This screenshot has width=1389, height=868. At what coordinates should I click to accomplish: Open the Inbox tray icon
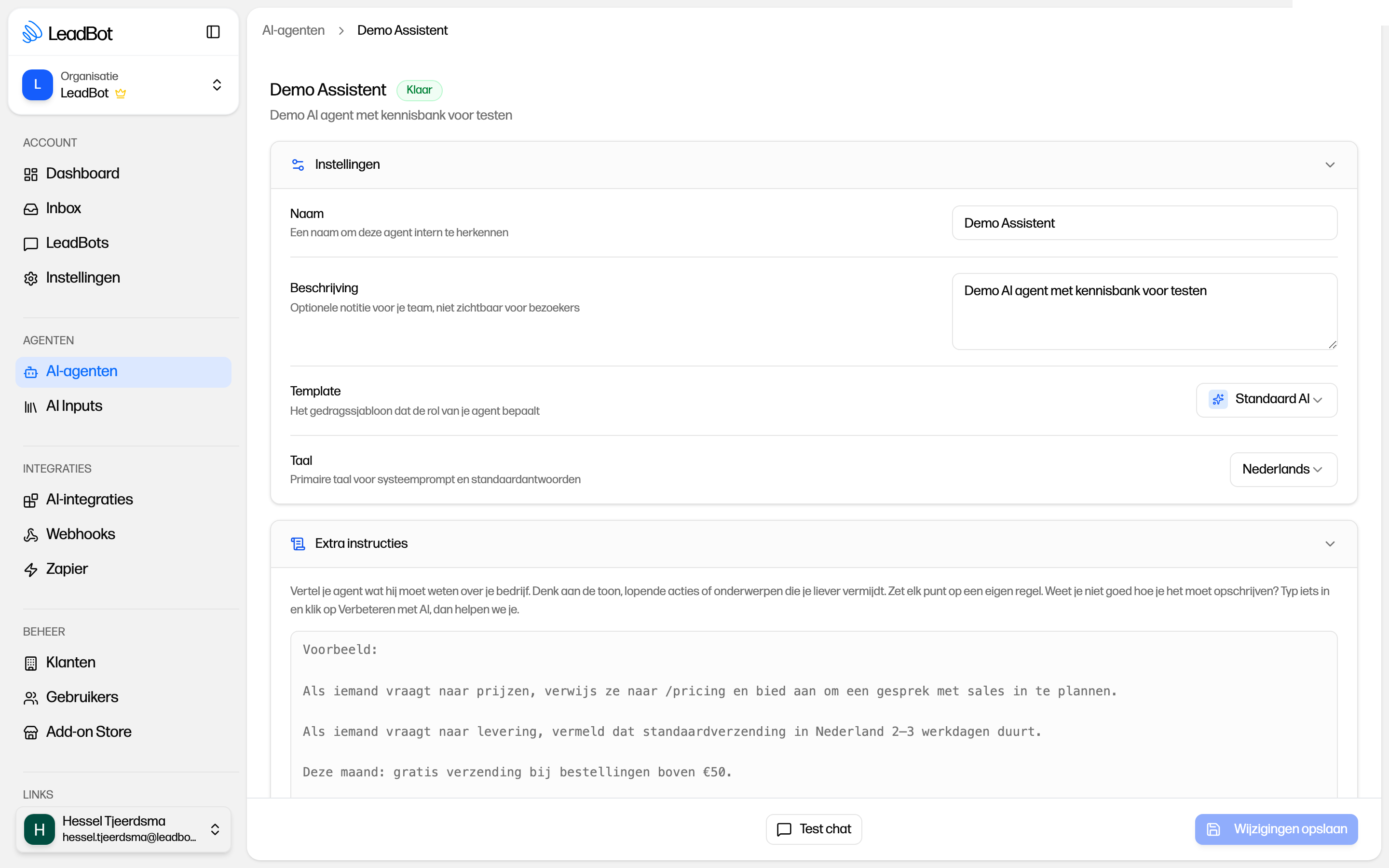click(31, 209)
